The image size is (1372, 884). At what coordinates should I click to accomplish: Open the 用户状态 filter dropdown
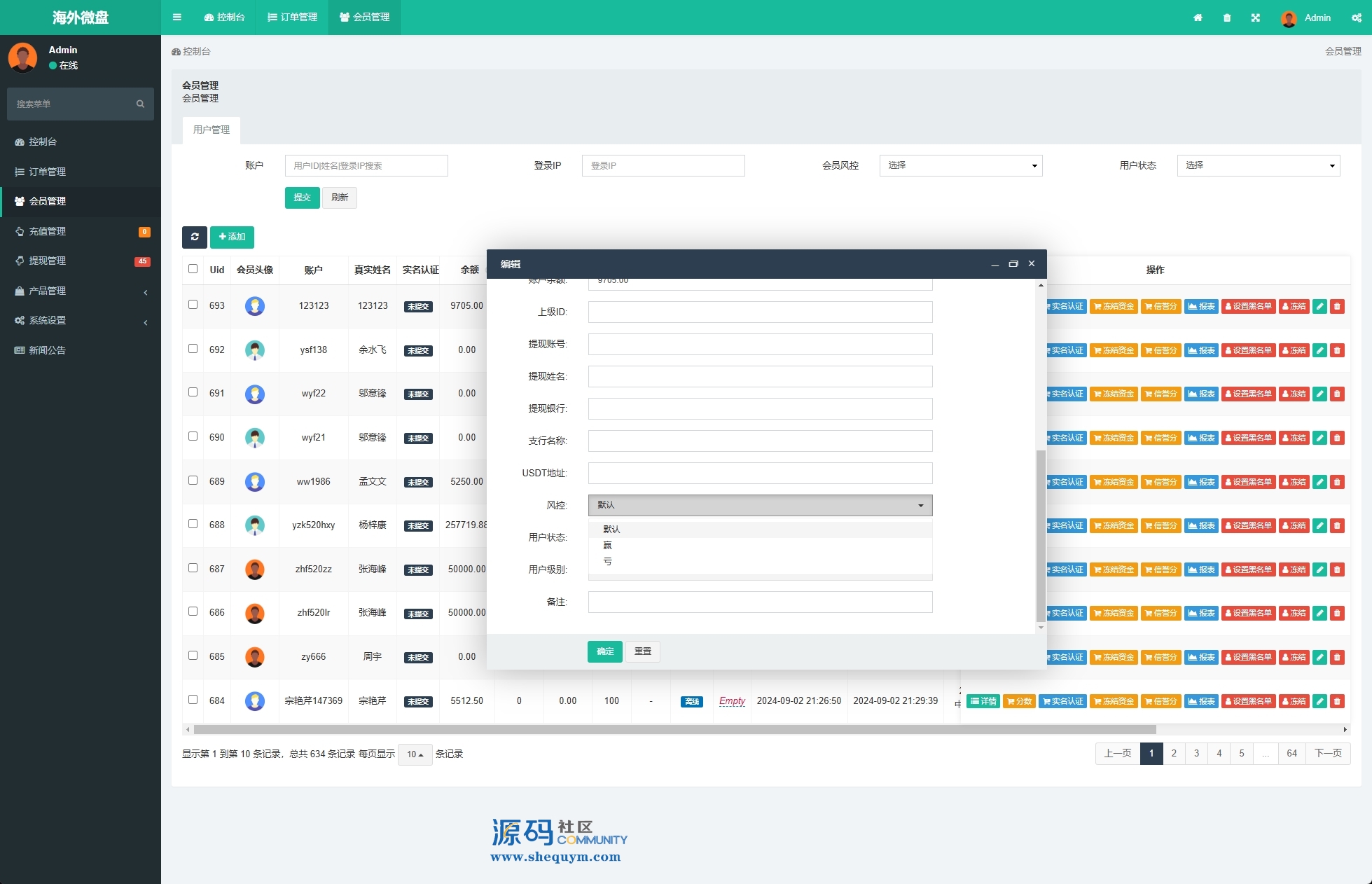1258,165
